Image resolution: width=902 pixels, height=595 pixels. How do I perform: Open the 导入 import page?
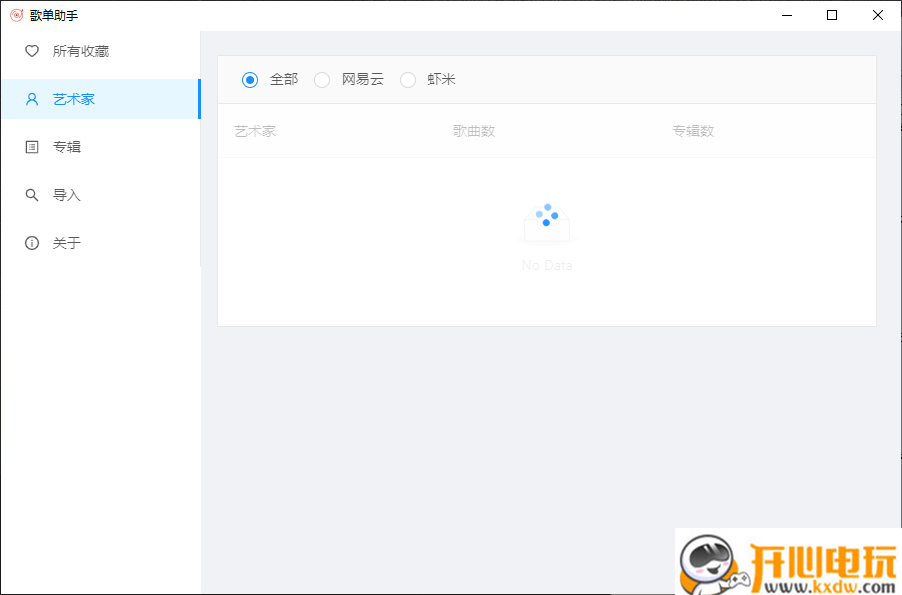[x=66, y=194]
